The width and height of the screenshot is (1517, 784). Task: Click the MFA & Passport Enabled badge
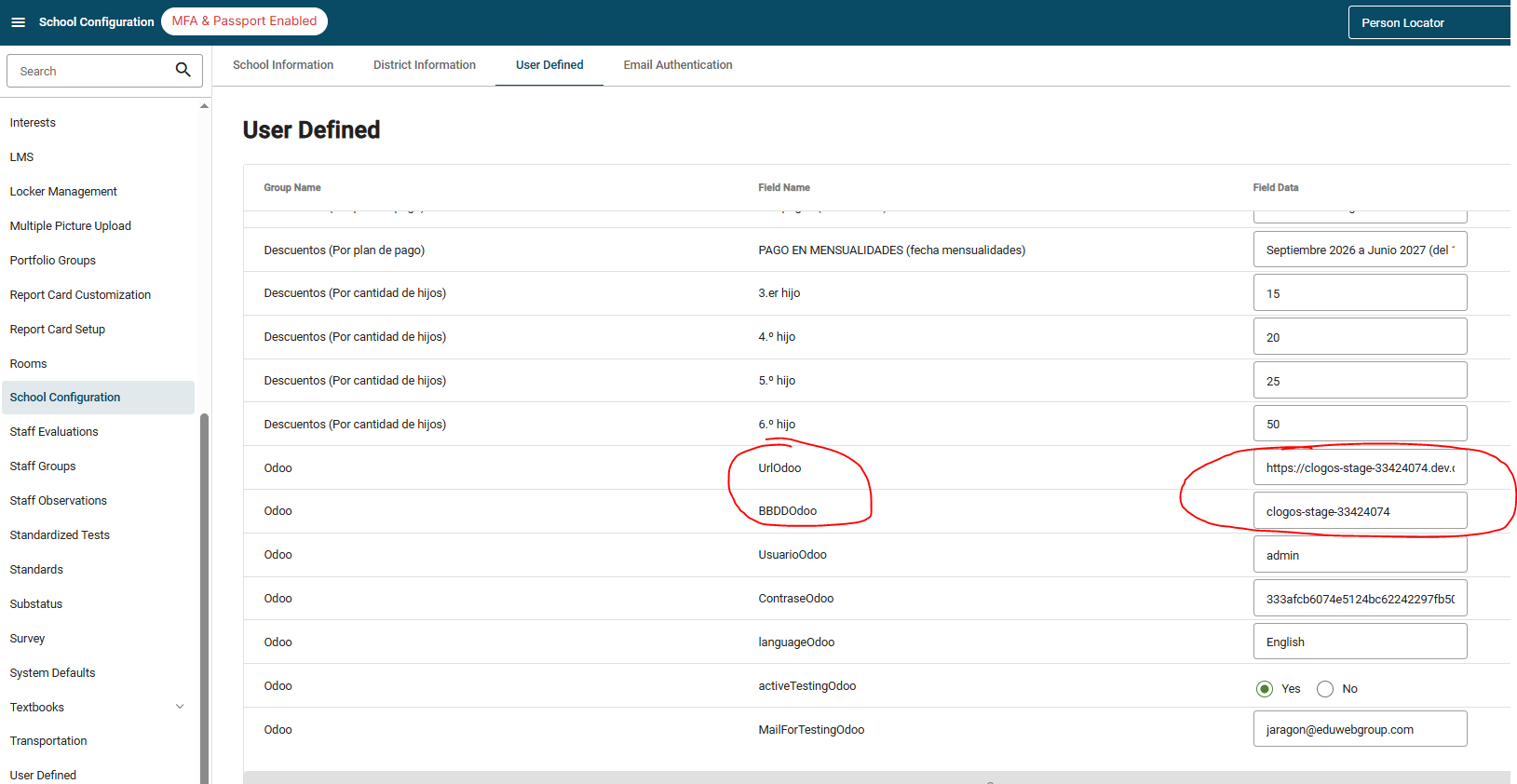coord(244,21)
